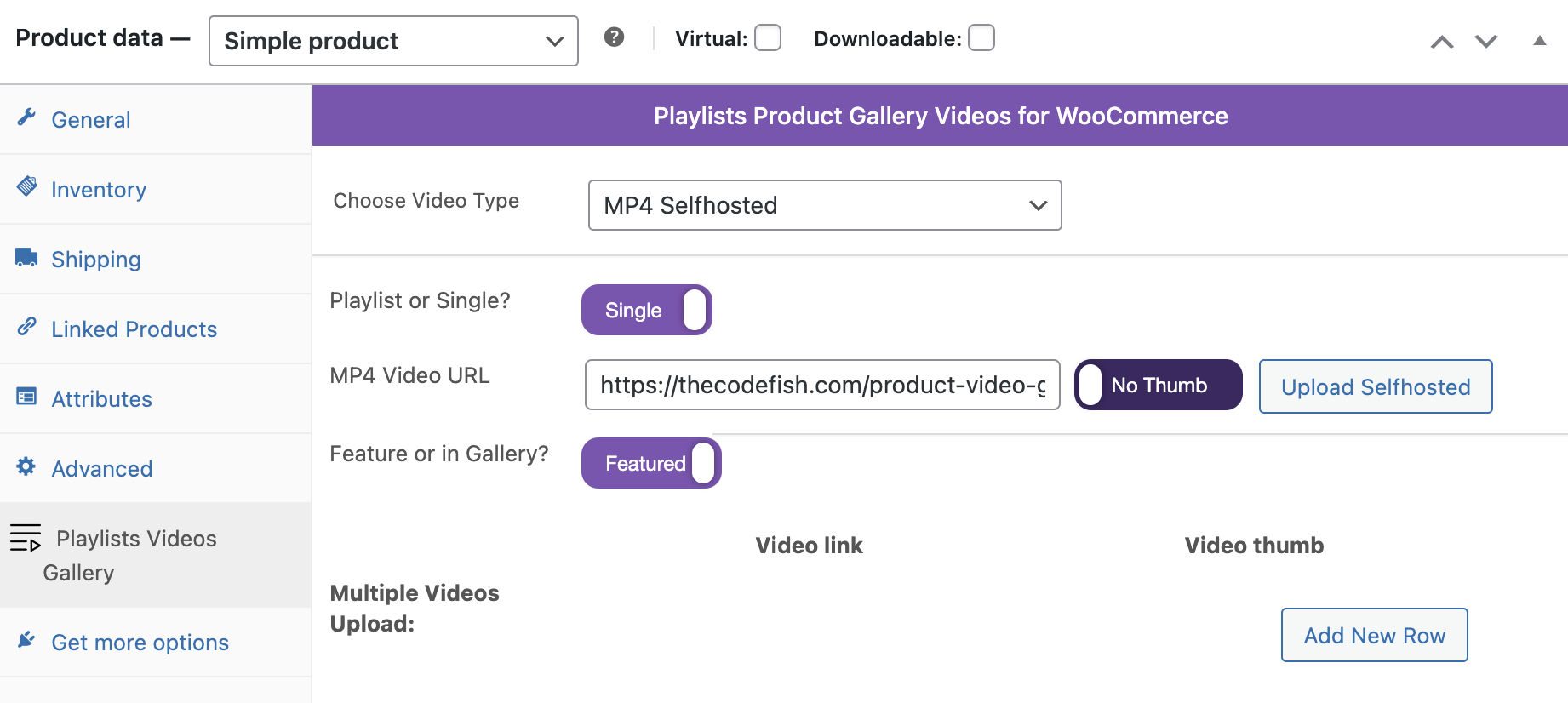Click the tag icon beside Inventory
The width and height of the screenshot is (1568, 703).
click(x=26, y=186)
